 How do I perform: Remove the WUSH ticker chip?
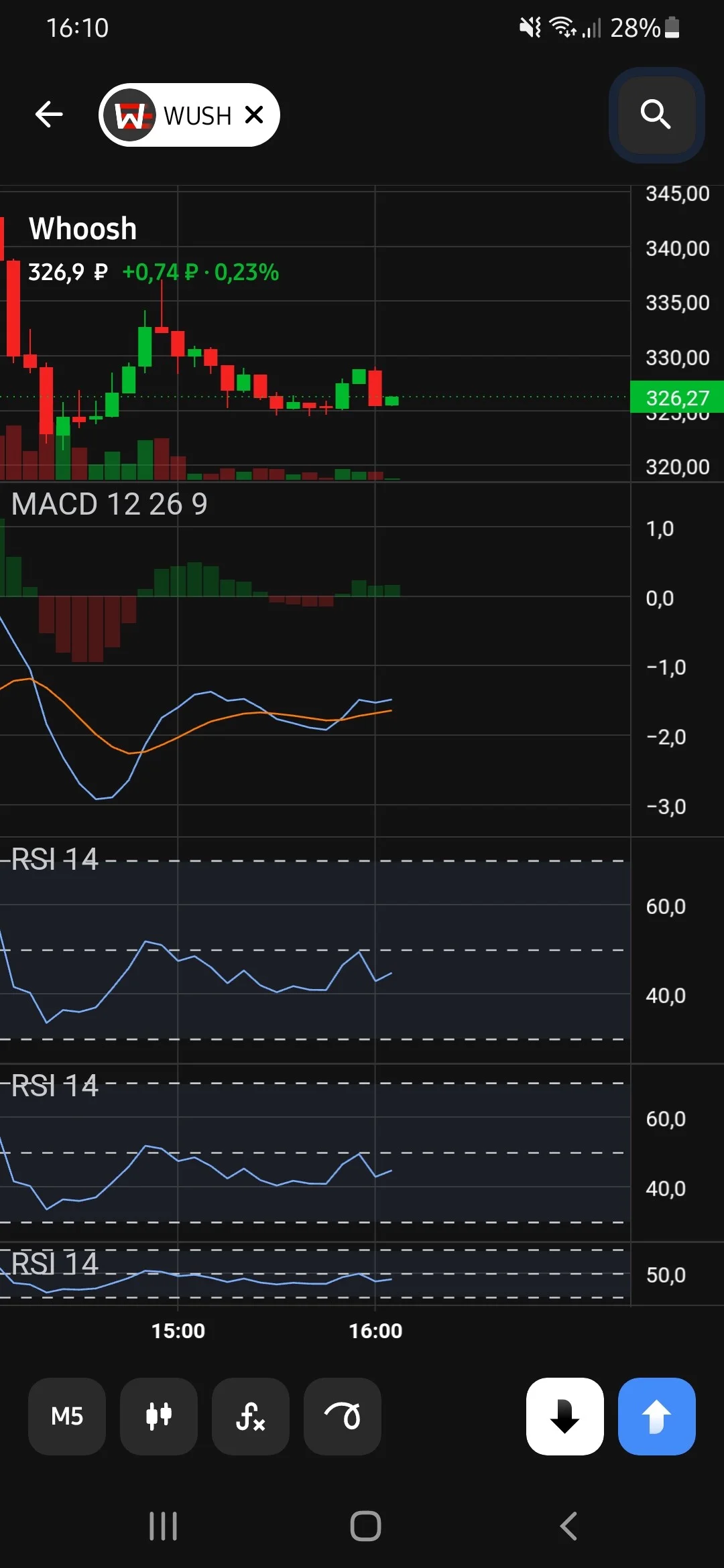tap(254, 115)
